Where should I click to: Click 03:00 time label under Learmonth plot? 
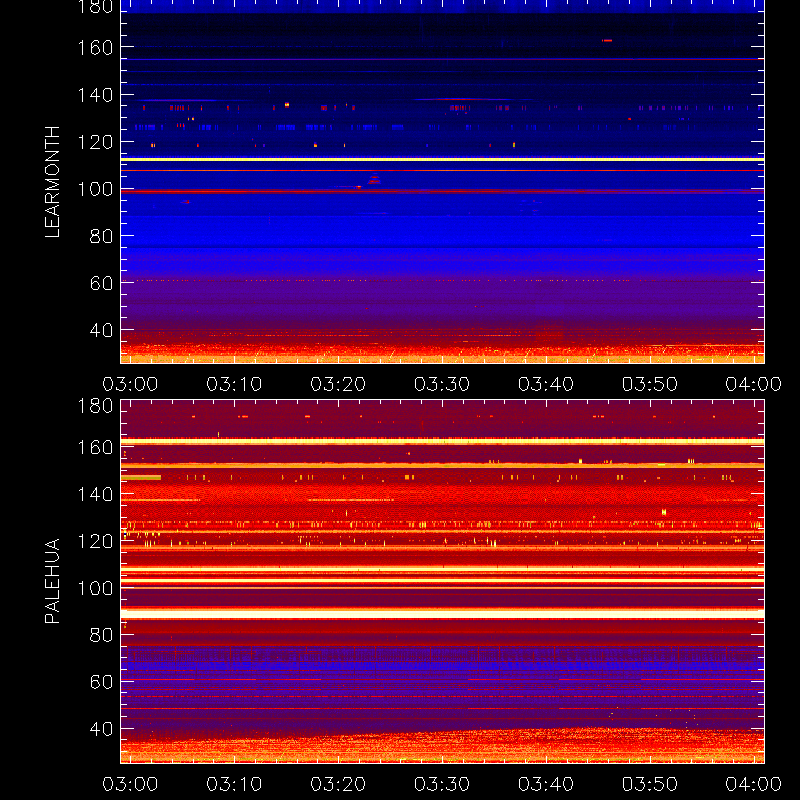click(x=130, y=384)
